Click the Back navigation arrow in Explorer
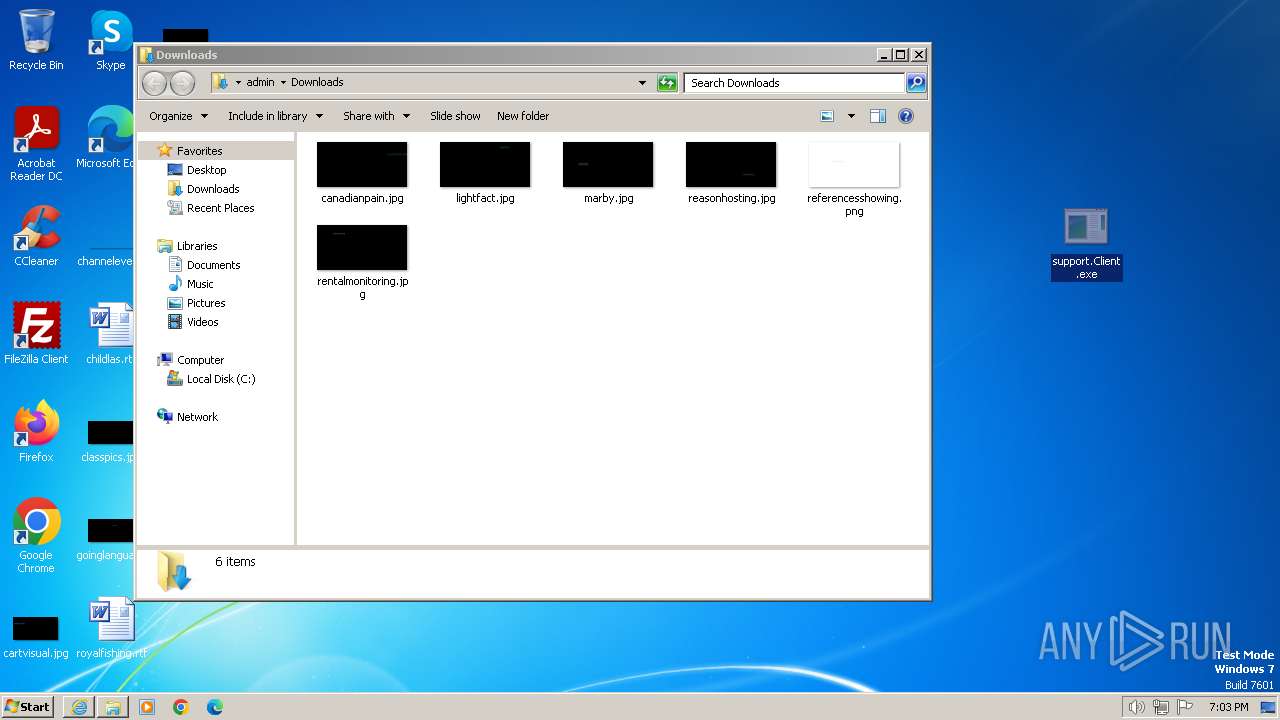 coord(154,83)
